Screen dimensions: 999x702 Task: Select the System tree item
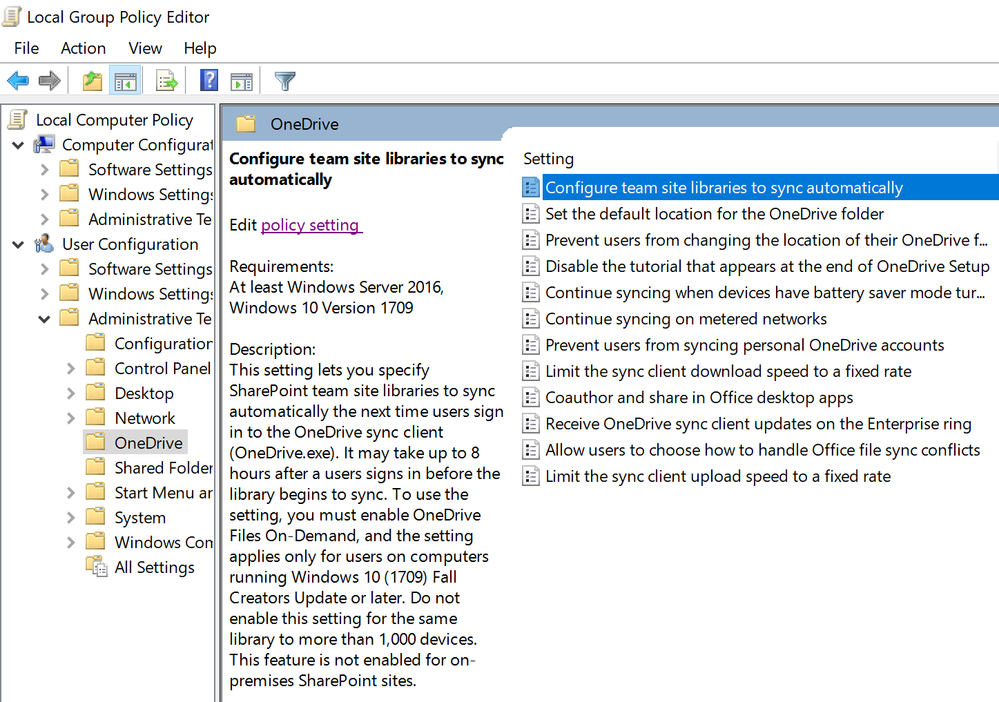140,517
